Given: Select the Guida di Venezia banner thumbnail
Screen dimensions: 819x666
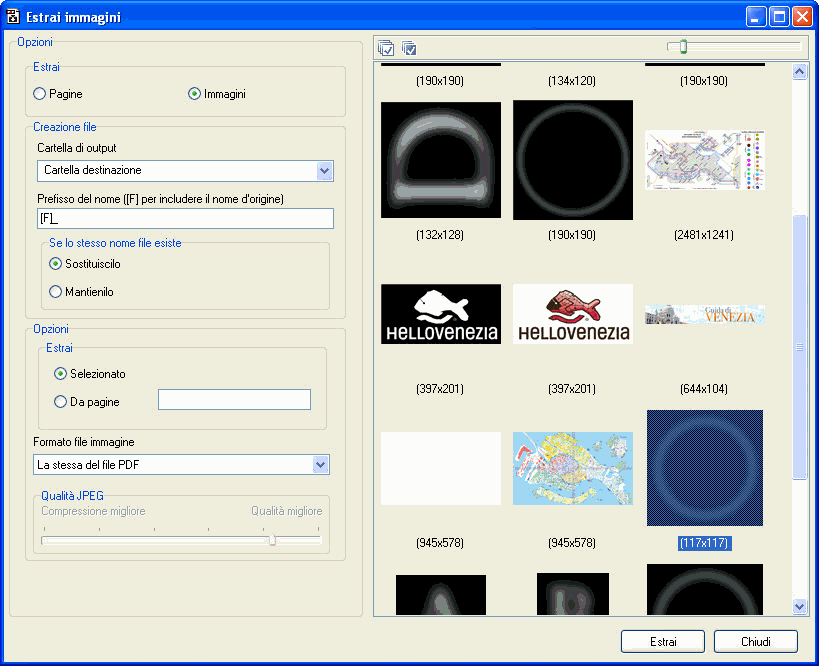Looking at the screenshot, I should click(x=705, y=314).
